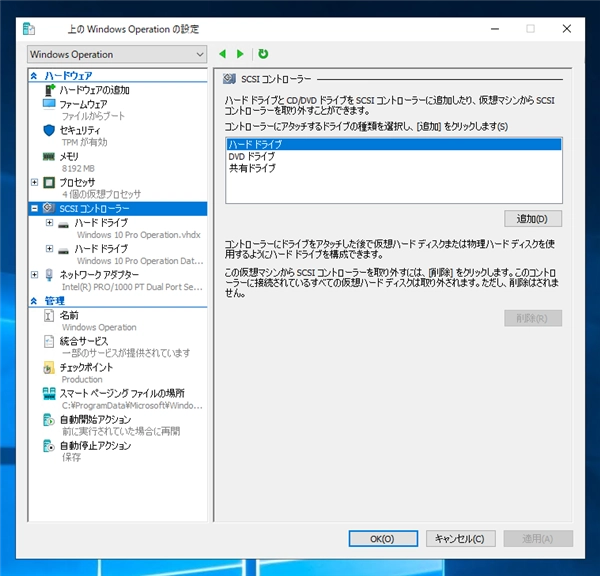This screenshot has width=600, height=576.
Task: Select the ハードウェアの追加 icon
Action: pyautogui.click(x=49, y=90)
